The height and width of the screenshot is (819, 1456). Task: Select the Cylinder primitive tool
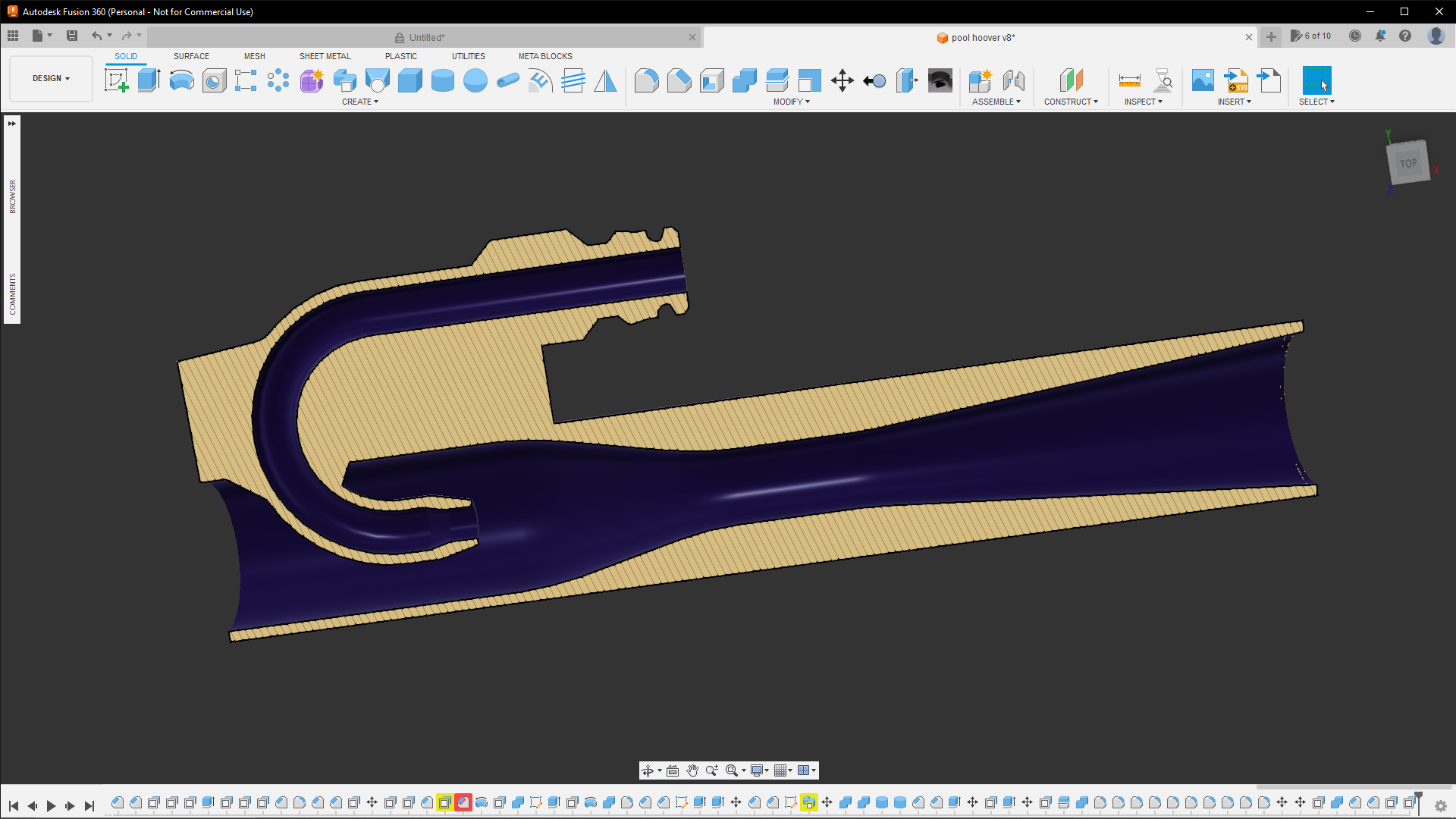click(x=442, y=80)
